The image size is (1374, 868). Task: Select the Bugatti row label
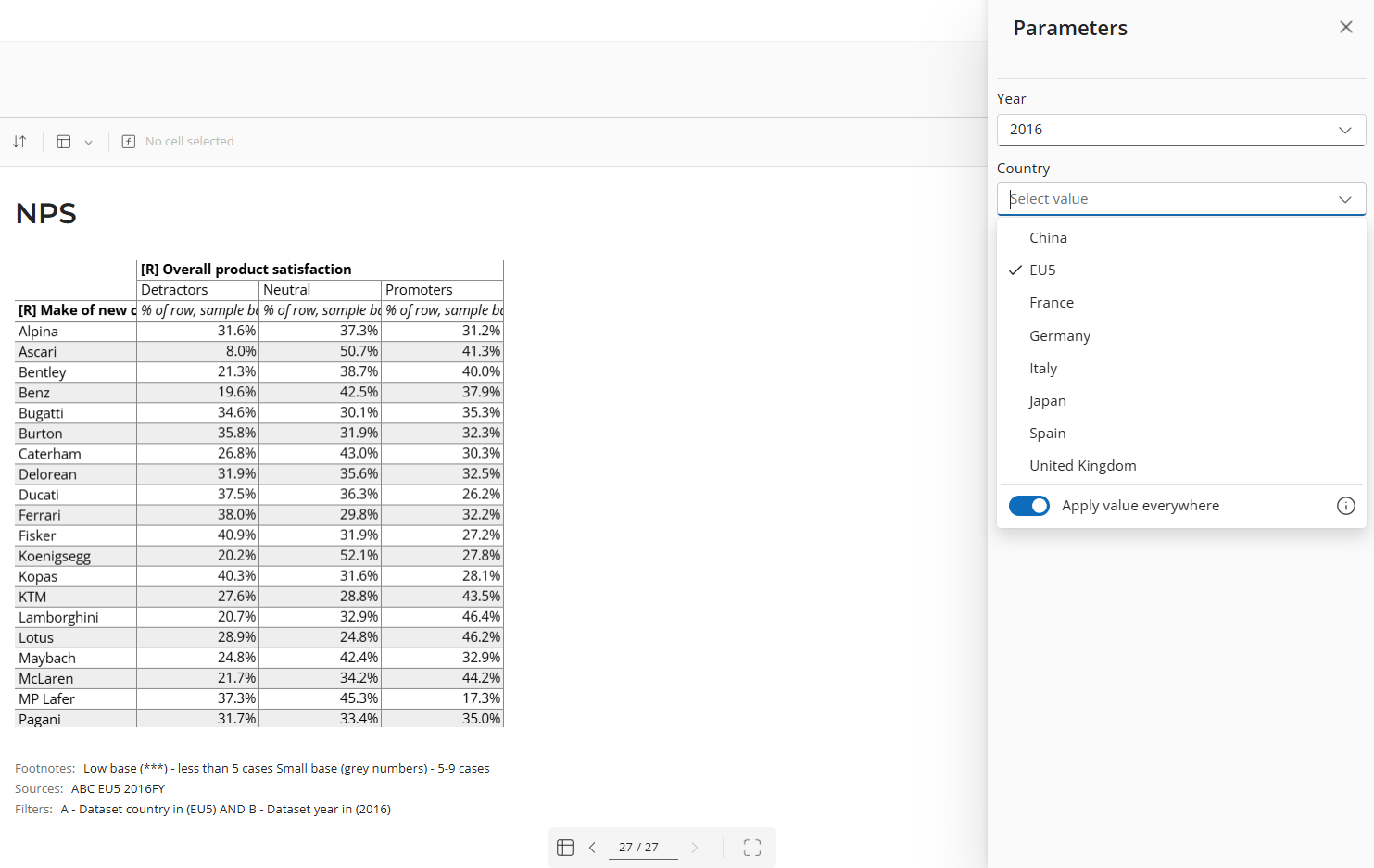click(76, 413)
